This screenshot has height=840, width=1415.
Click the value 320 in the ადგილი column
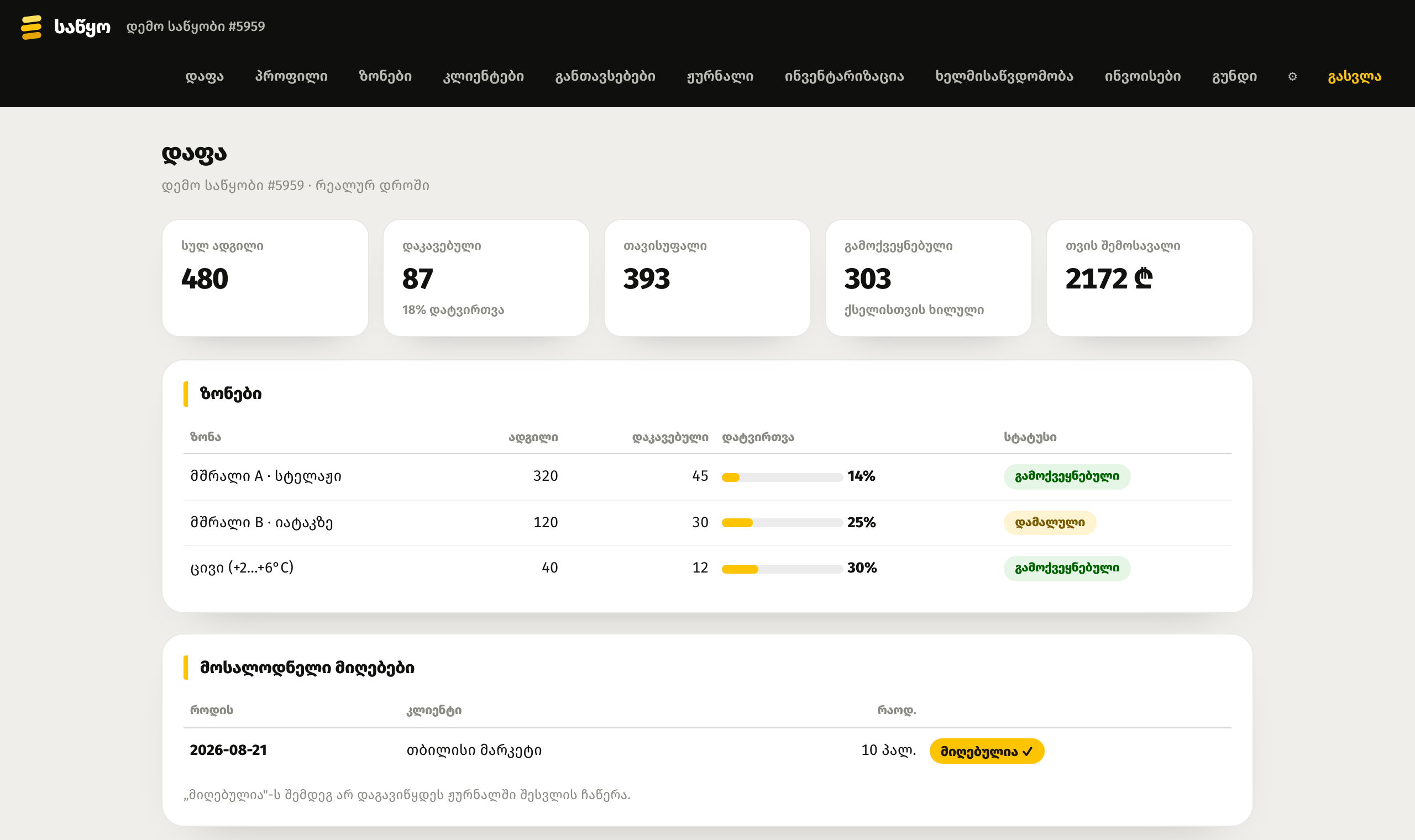[546, 476]
